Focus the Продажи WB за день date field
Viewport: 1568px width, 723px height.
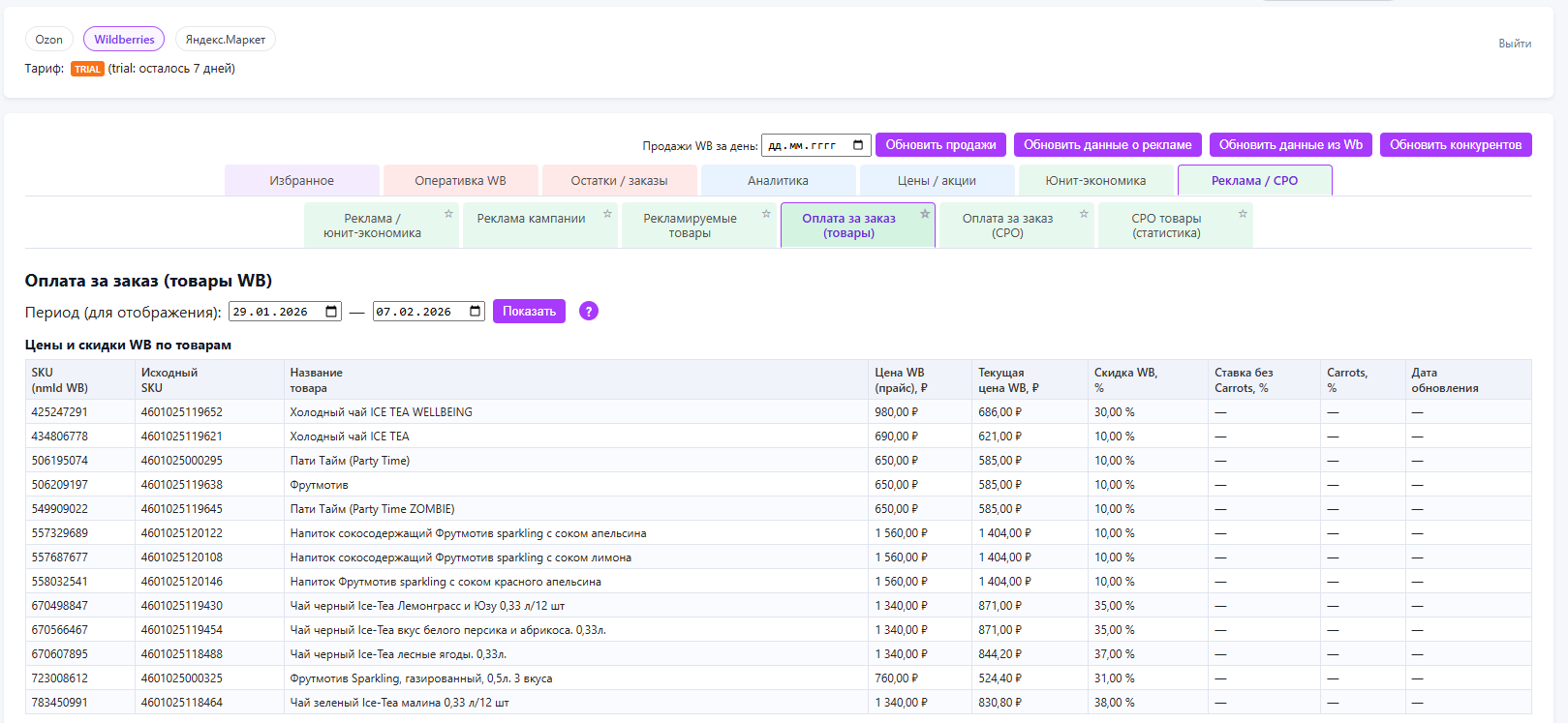click(816, 145)
